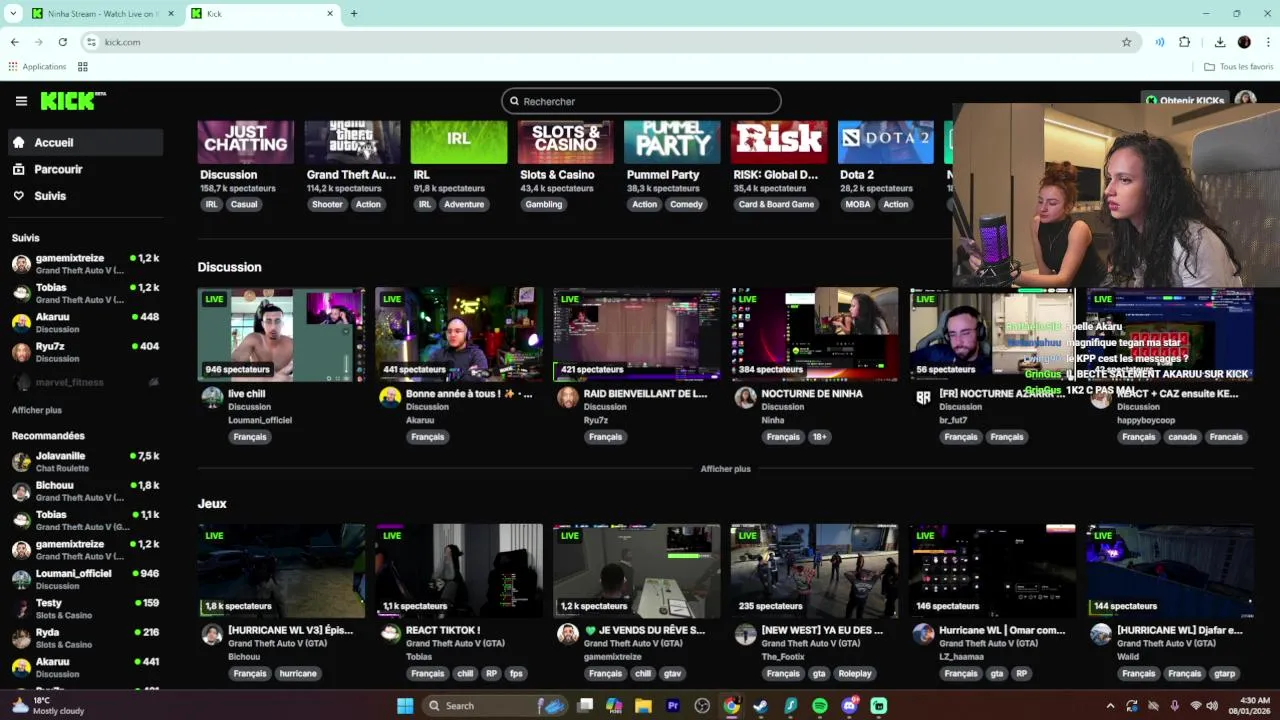Open the Pummel Party category tile
The height and width of the screenshot is (720, 1280).
[x=672, y=142]
